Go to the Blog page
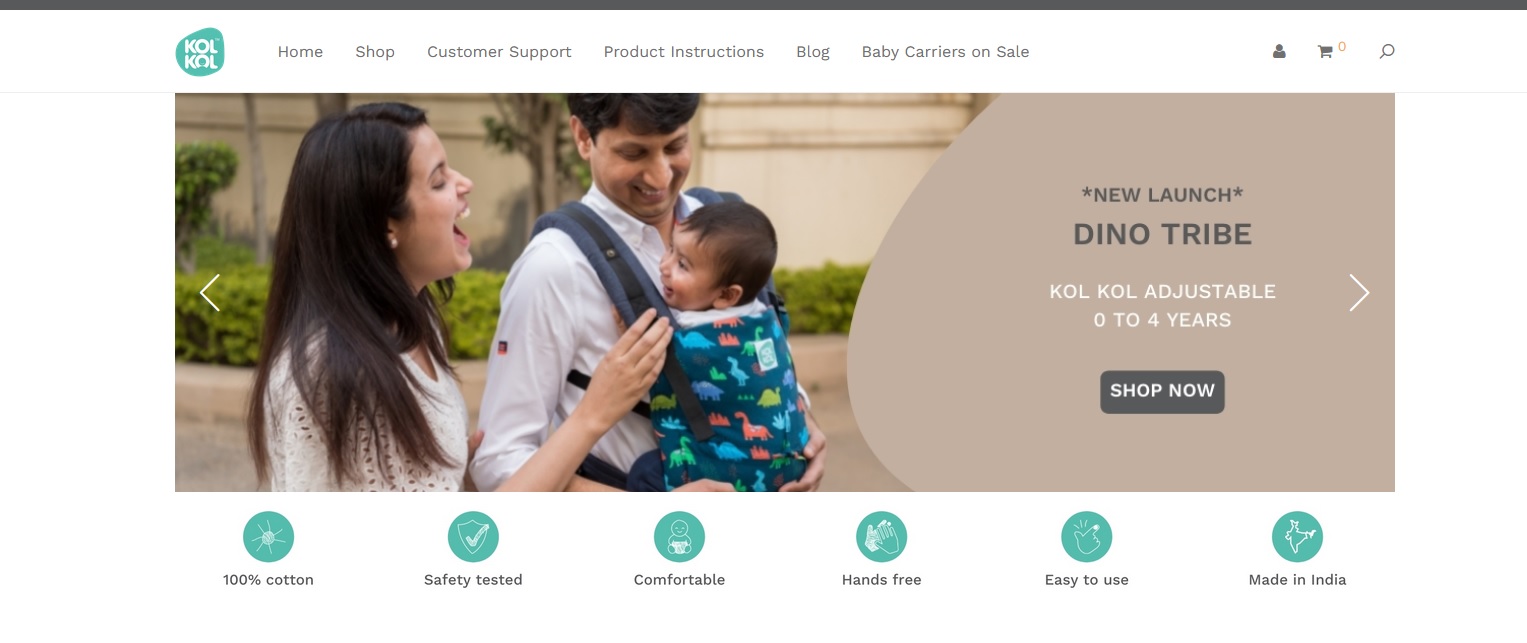Screen dimensions: 1527x643 coord(813,52)
